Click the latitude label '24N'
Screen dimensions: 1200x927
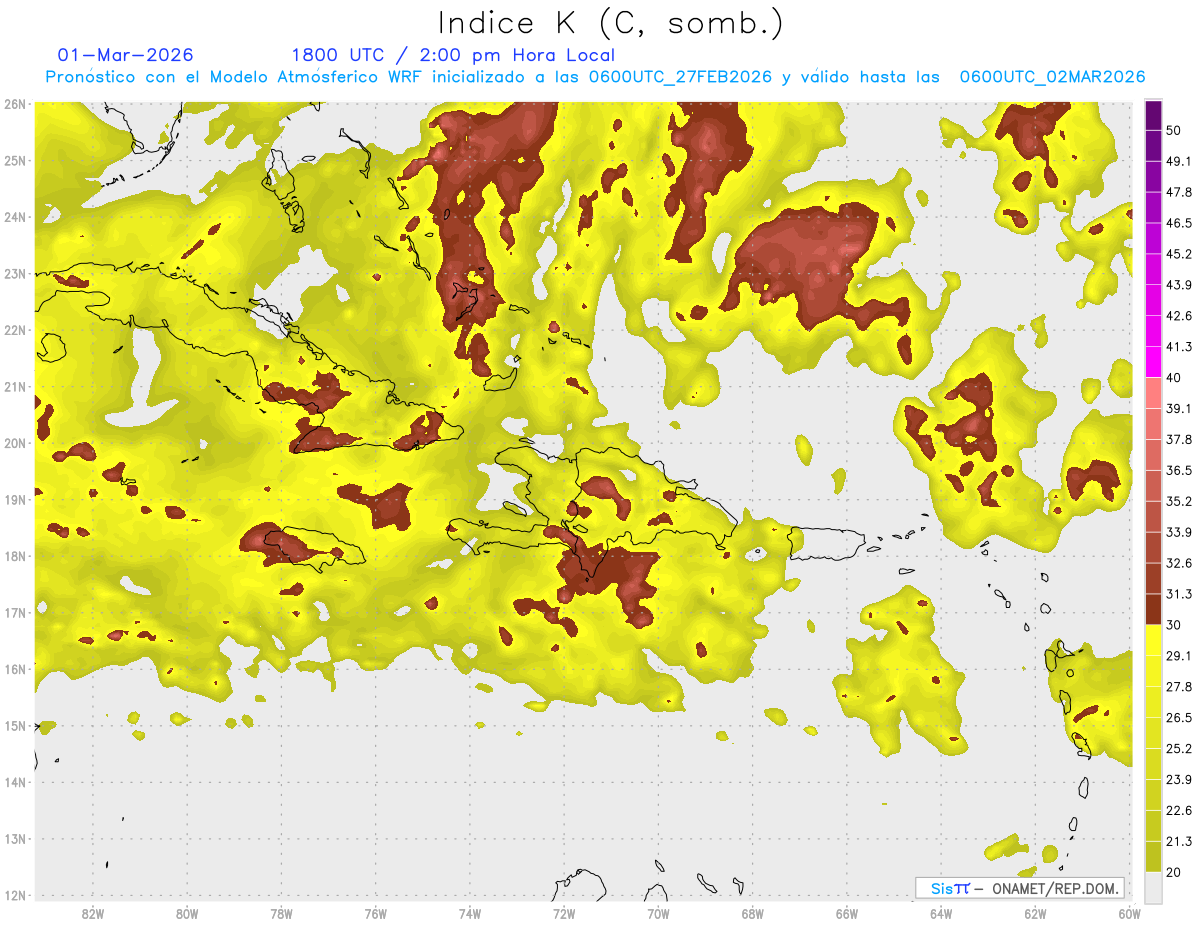coord(15,217)
